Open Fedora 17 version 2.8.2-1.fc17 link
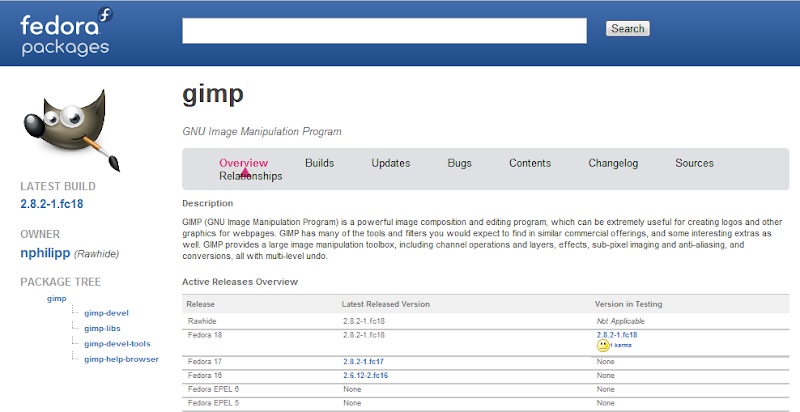This screenshot has height=412, width=800. [363, 362]
